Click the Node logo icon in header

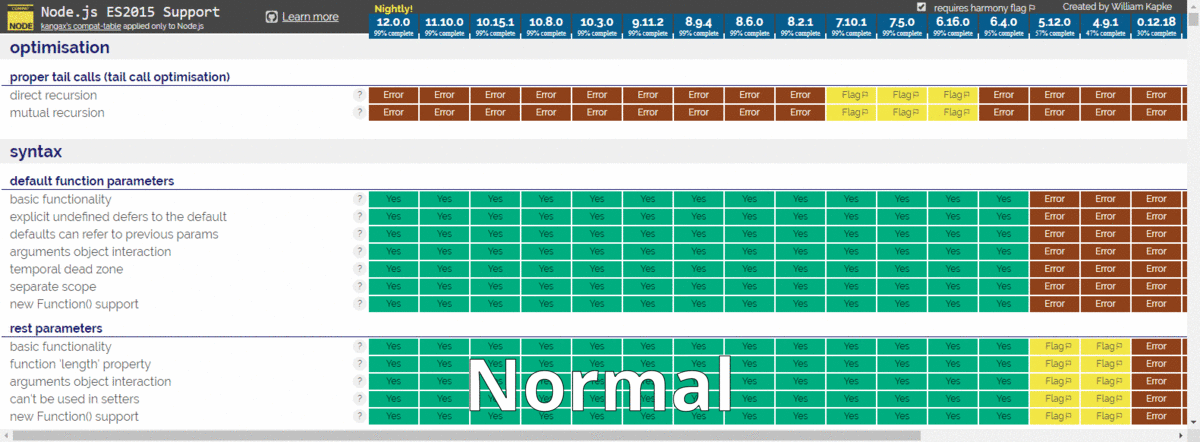[x=20, y=17]
